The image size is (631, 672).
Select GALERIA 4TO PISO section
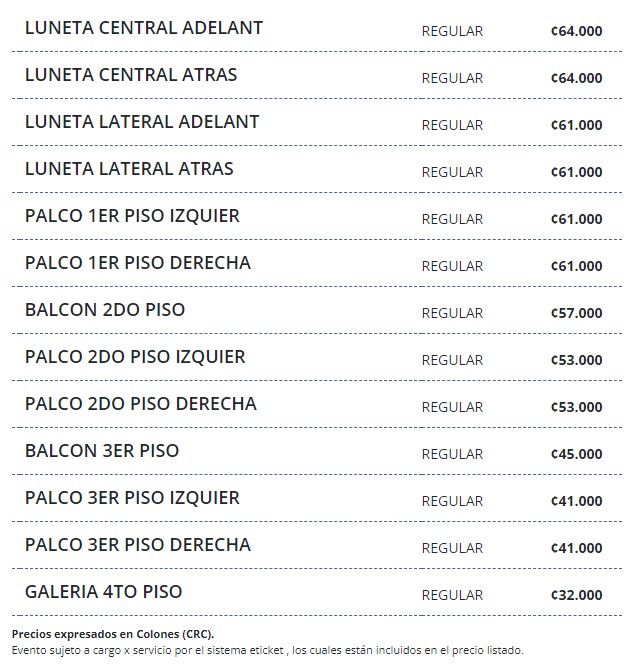[104, 592]
